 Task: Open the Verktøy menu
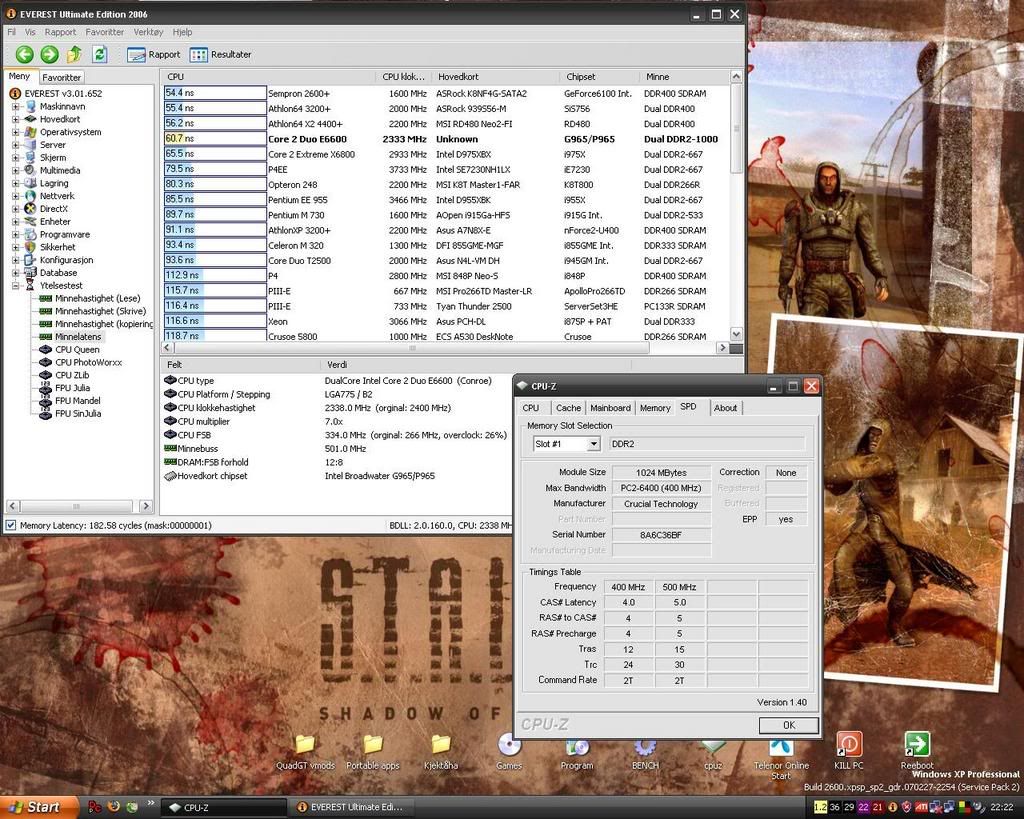pyautogui.click(x=148, y=32)
